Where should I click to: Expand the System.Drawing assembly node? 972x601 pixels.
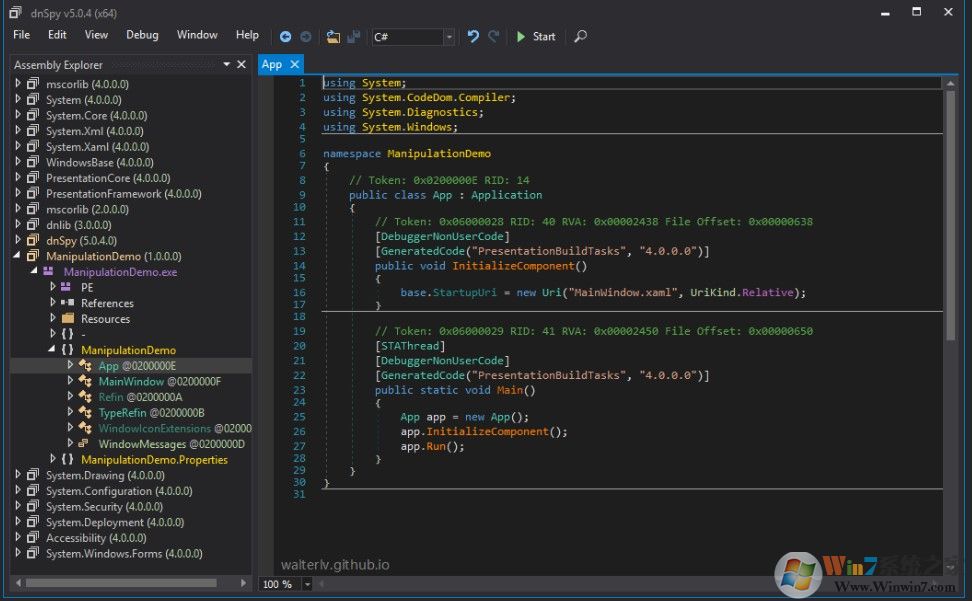pos(18,475)
